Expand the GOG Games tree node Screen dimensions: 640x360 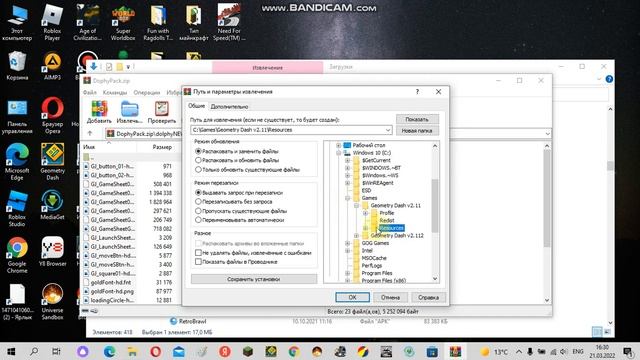click(x=348, y=243)
